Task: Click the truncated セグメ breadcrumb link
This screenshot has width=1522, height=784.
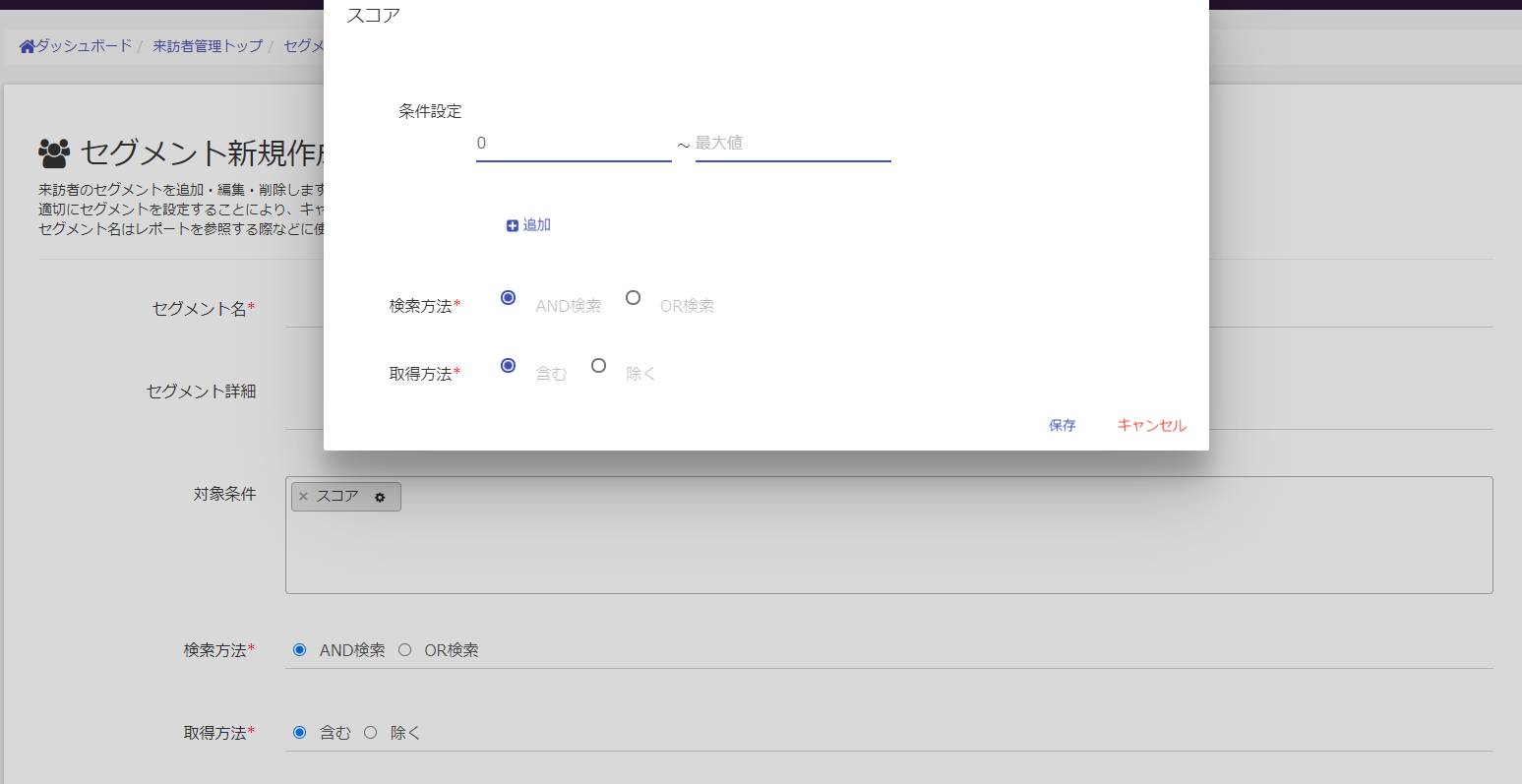Action: 304,46
